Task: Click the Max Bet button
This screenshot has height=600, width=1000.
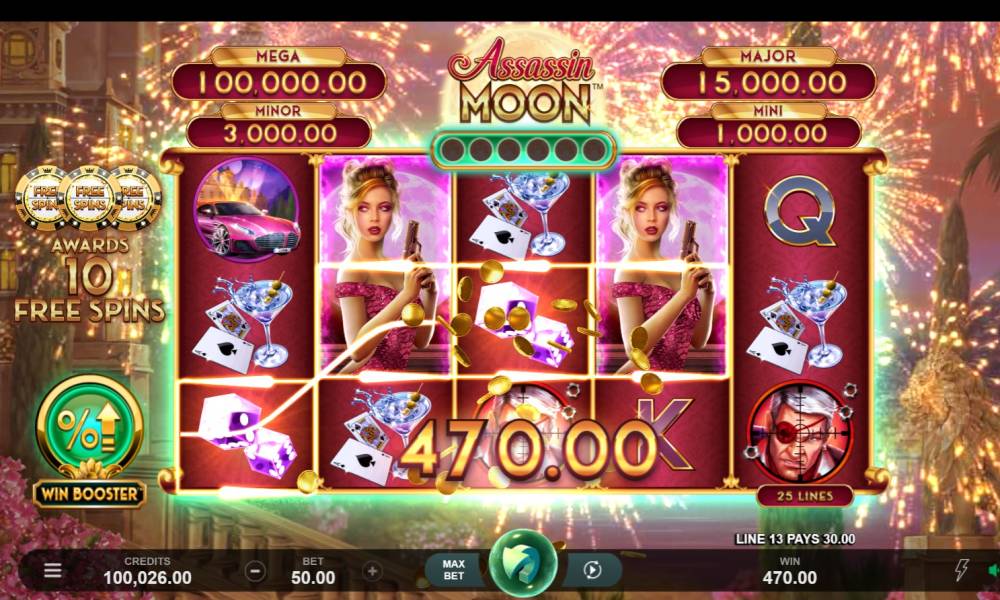Action: 453,569
